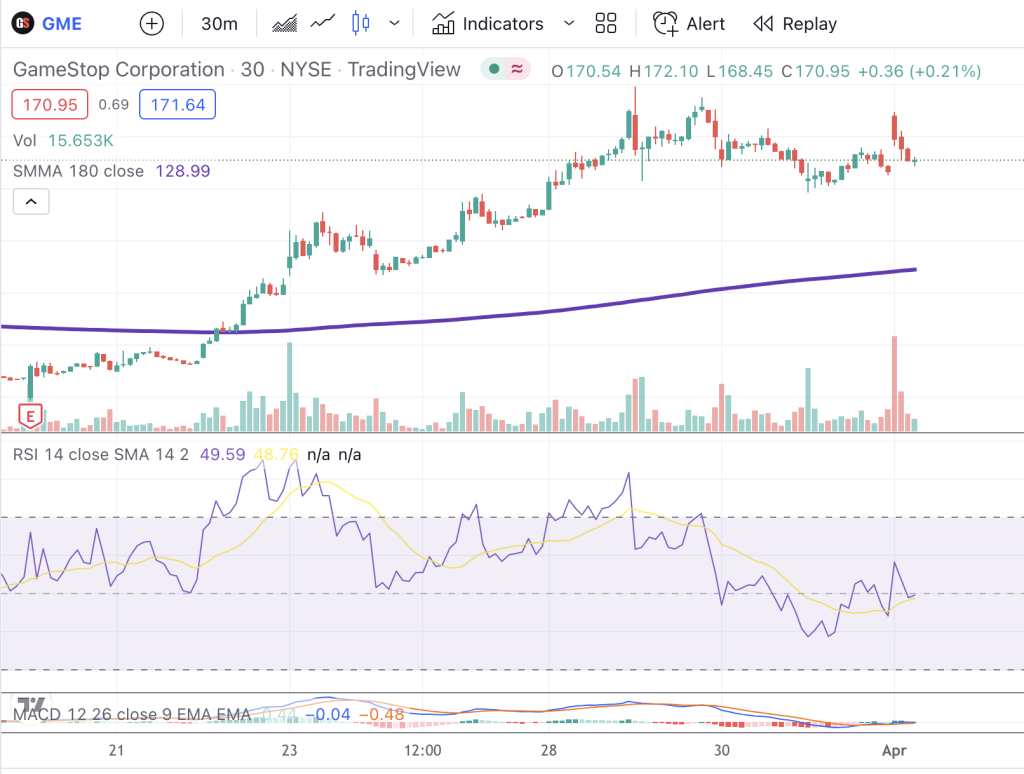
Task: Click the volume value 15.653K
Action: pos(81,140)
